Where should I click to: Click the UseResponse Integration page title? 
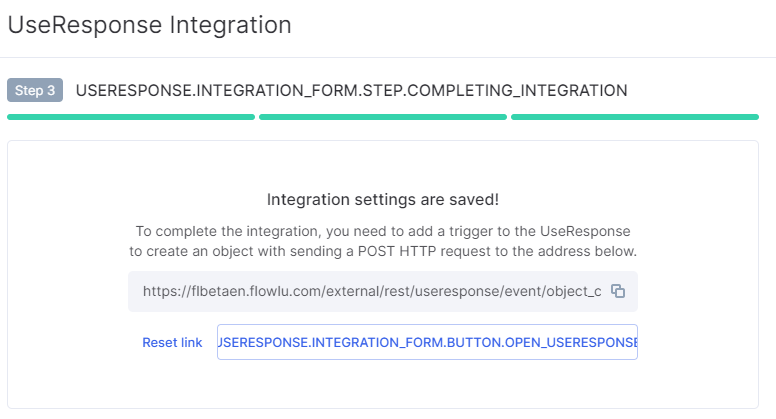(x=149, y=25)
